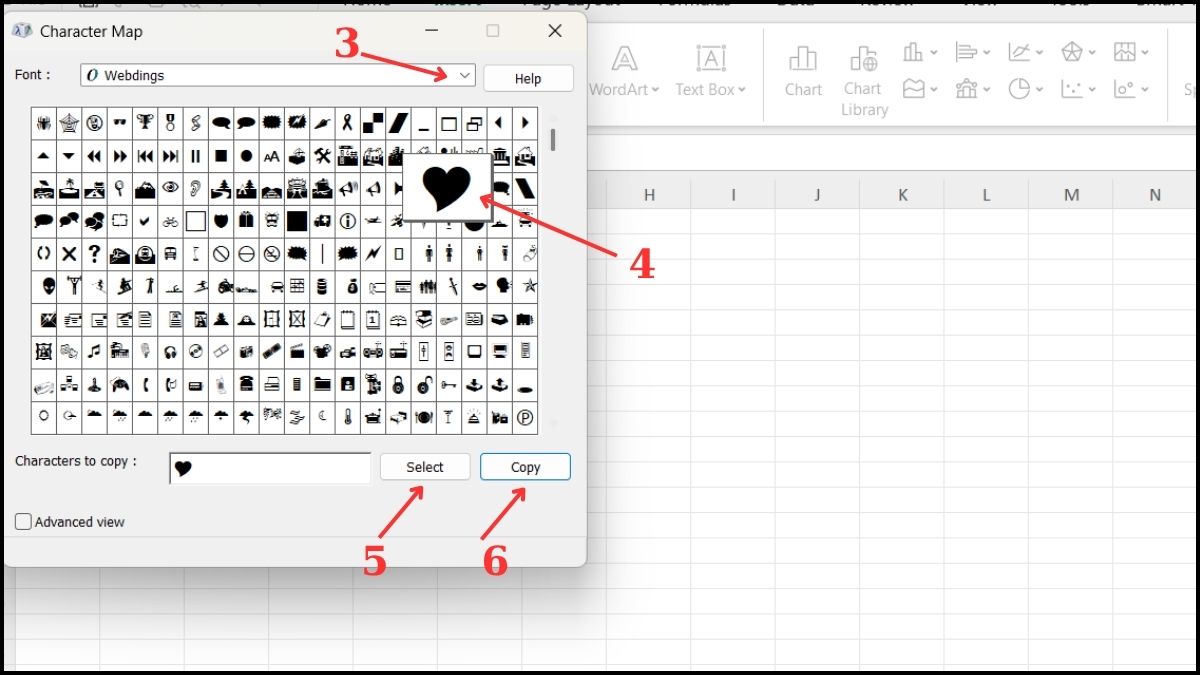Select the information circle symbol

click(x=347, y=221)
